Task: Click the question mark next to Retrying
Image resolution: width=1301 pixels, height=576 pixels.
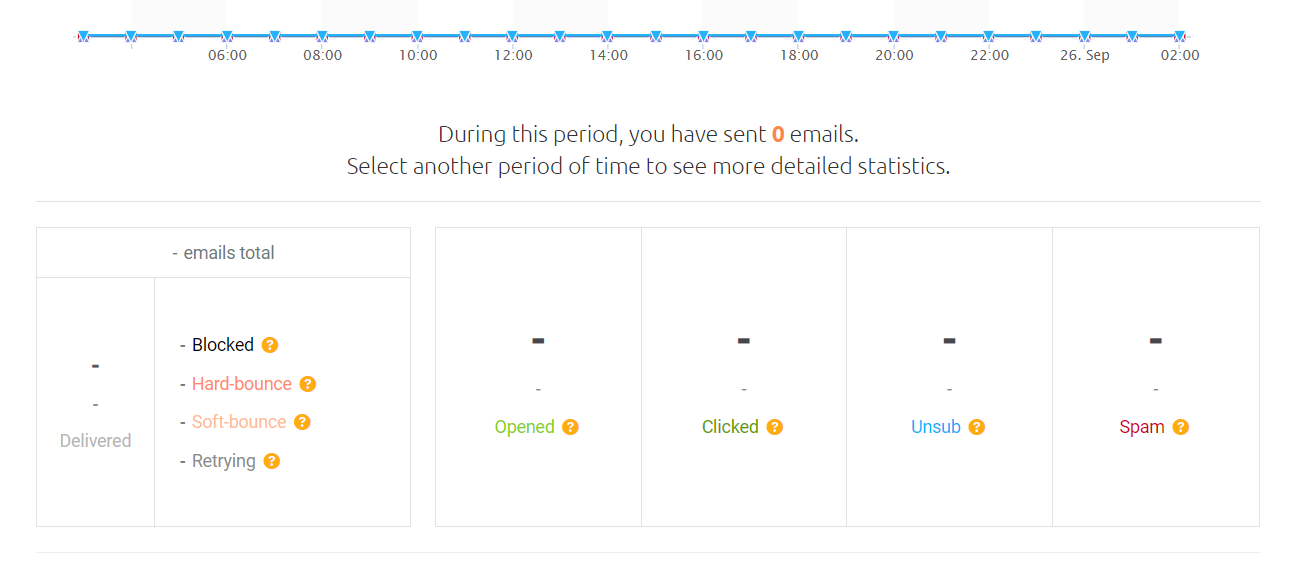Action: point(271,461)
